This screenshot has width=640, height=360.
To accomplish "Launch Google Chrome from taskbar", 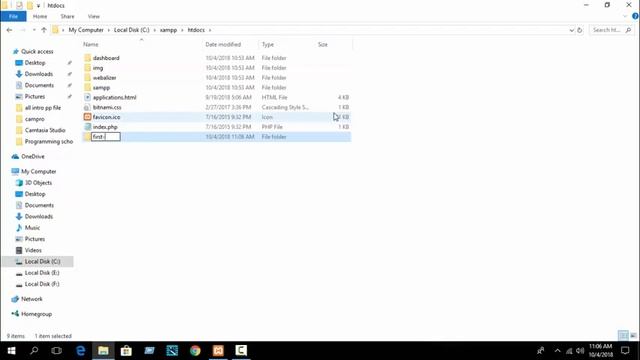I will [x=195, y=351].
